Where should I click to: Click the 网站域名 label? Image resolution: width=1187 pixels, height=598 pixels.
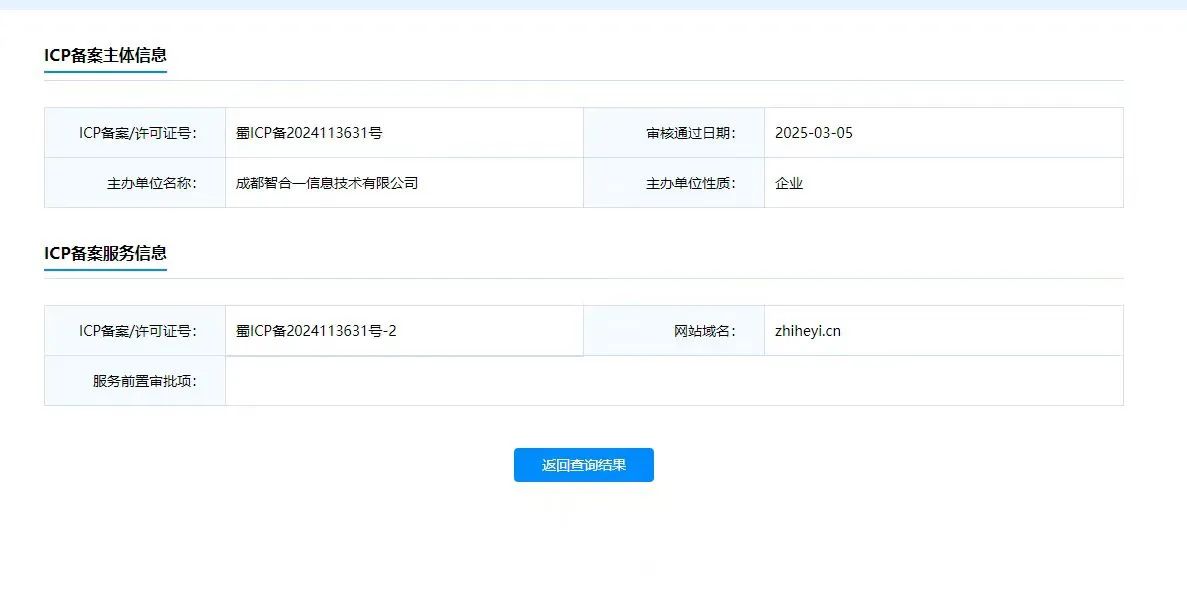[705, 332]
